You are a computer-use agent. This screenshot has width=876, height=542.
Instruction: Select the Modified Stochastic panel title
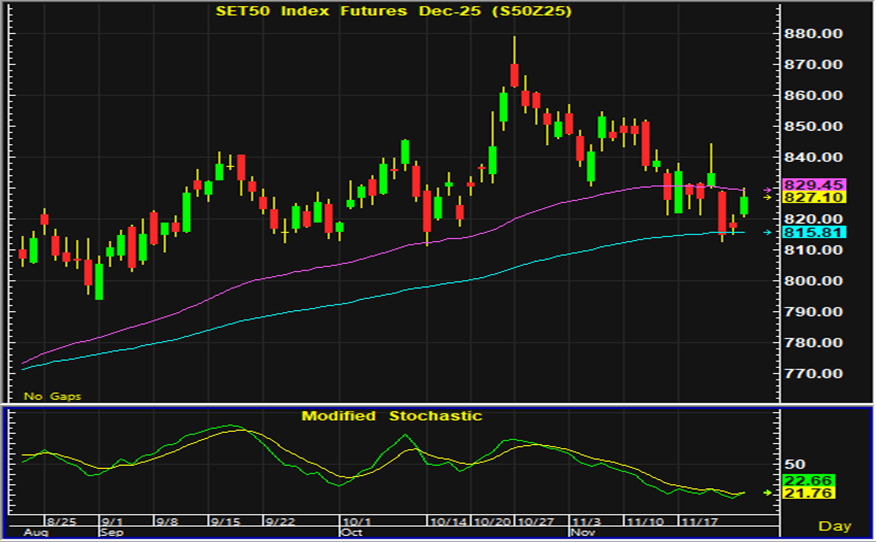(x=392, y=416)
